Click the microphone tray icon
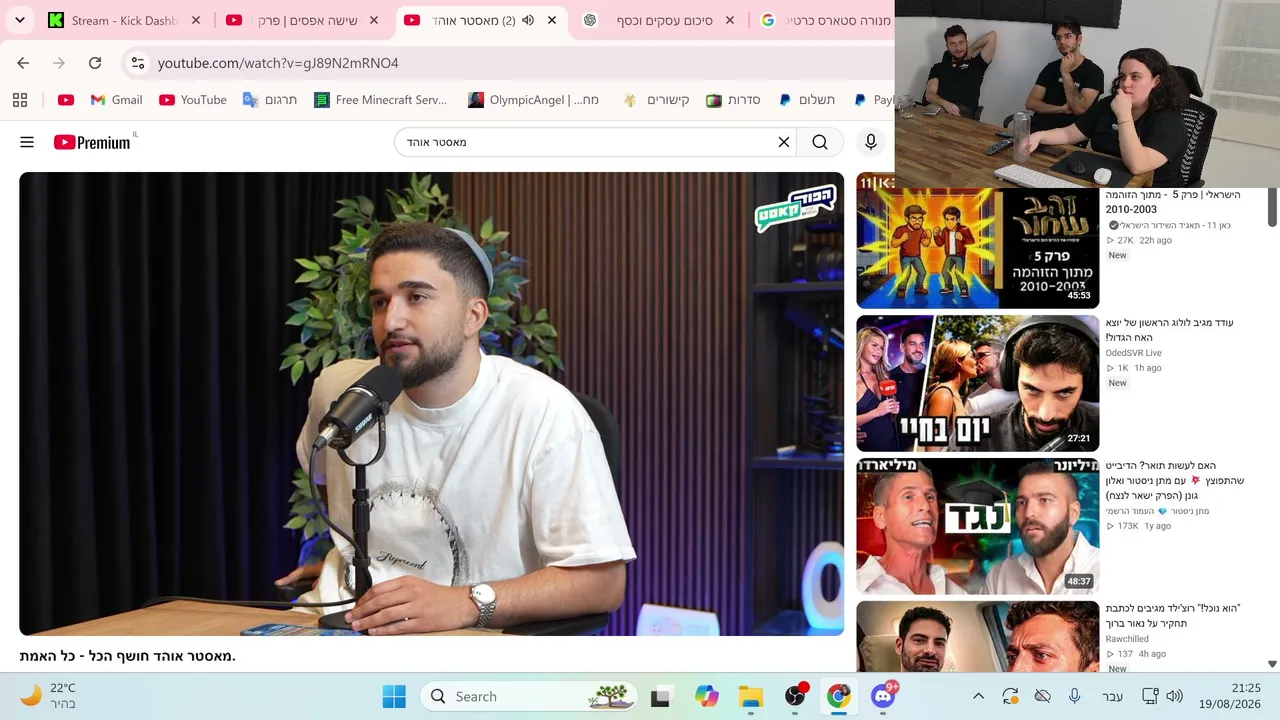 coord(1074,696)
